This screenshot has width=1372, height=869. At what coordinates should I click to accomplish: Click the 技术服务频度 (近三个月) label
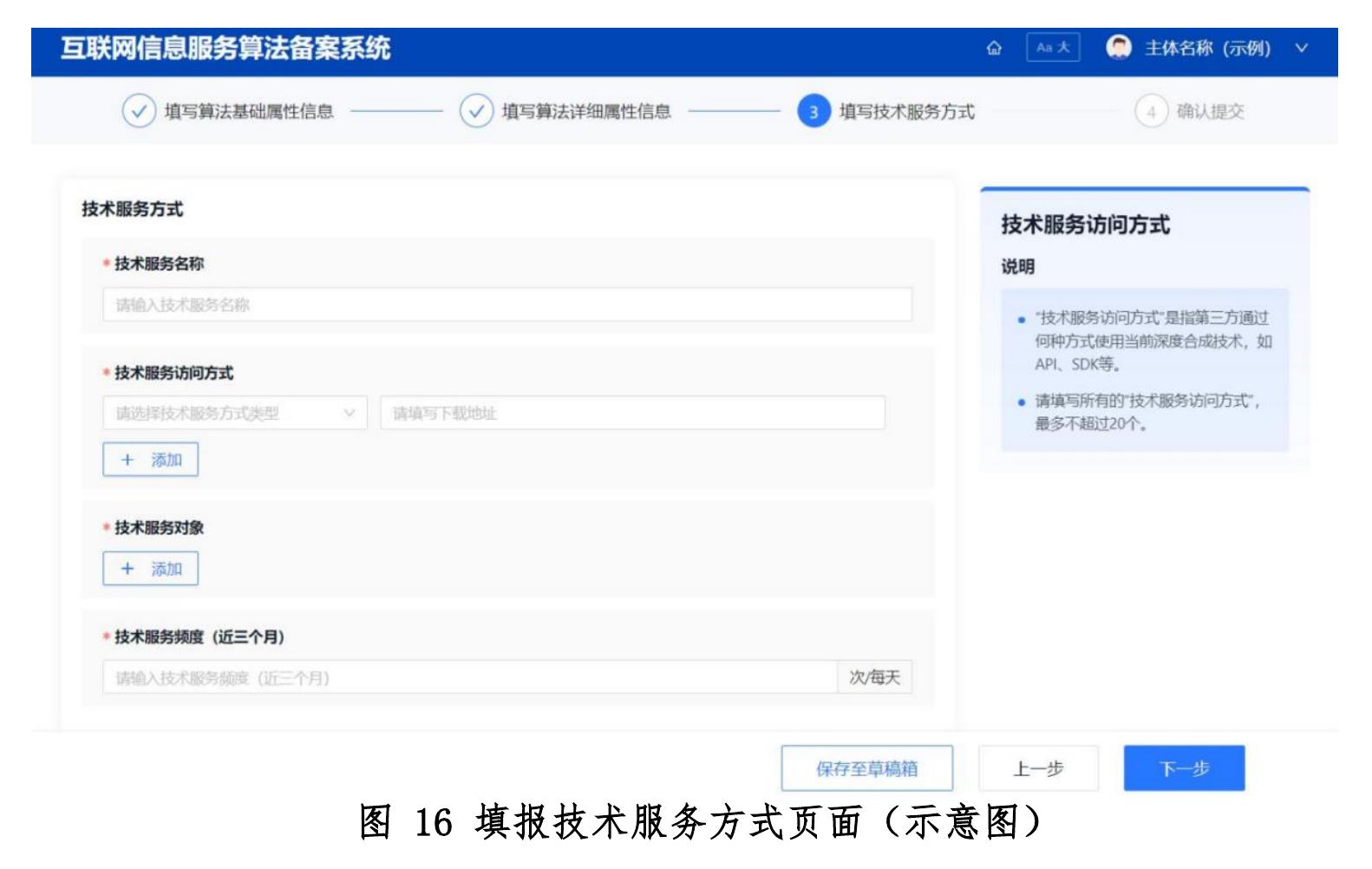[199, 637]
